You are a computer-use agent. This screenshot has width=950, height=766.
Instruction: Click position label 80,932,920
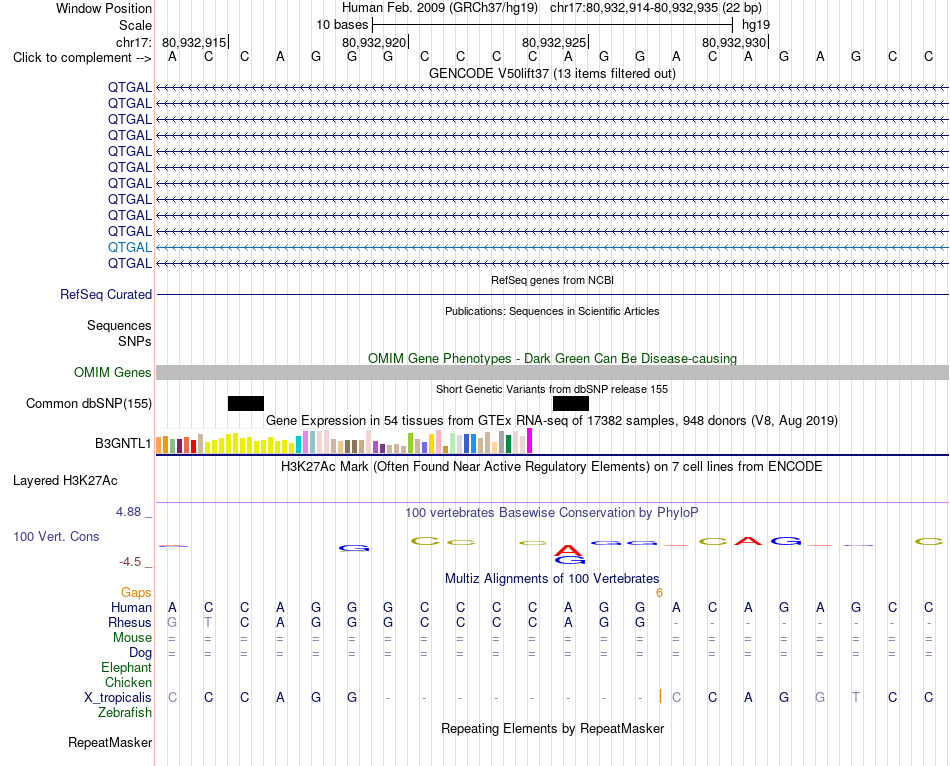[x=374, y=42]
